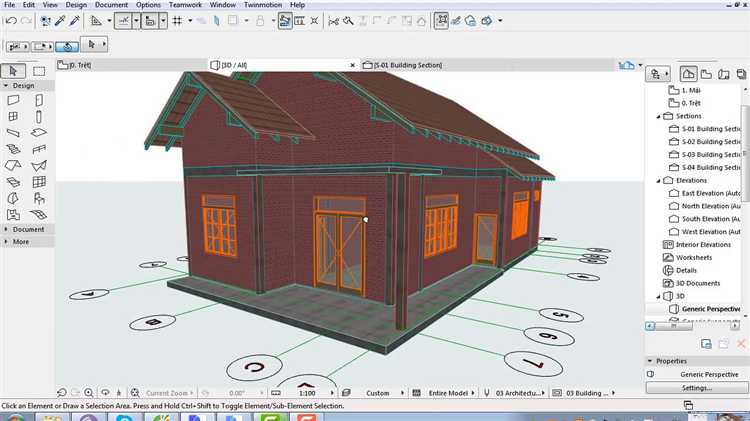Click the Orbit icon in the bottom bar
Screen dimensions: 750x421
[x=105, y=393]
